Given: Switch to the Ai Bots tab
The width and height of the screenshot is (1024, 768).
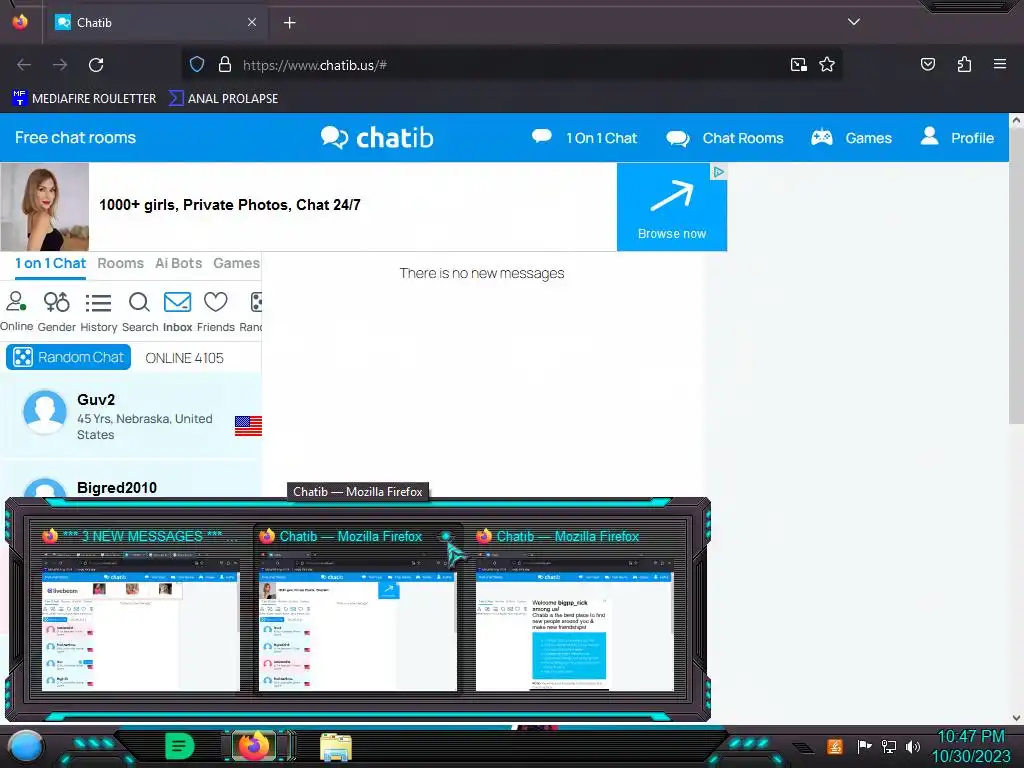Looking at the screenshot, I should pyautogui.click(x=178, y=264).
